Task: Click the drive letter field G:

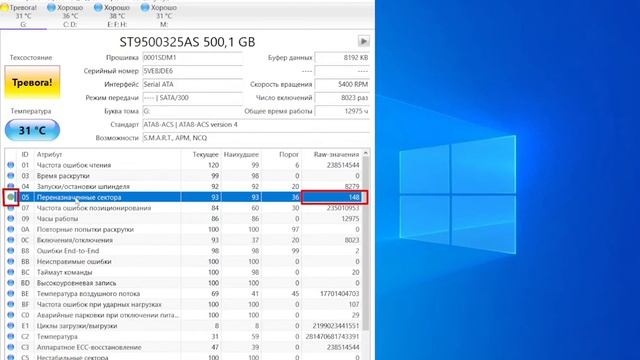Action: click(x=192, y=111)
